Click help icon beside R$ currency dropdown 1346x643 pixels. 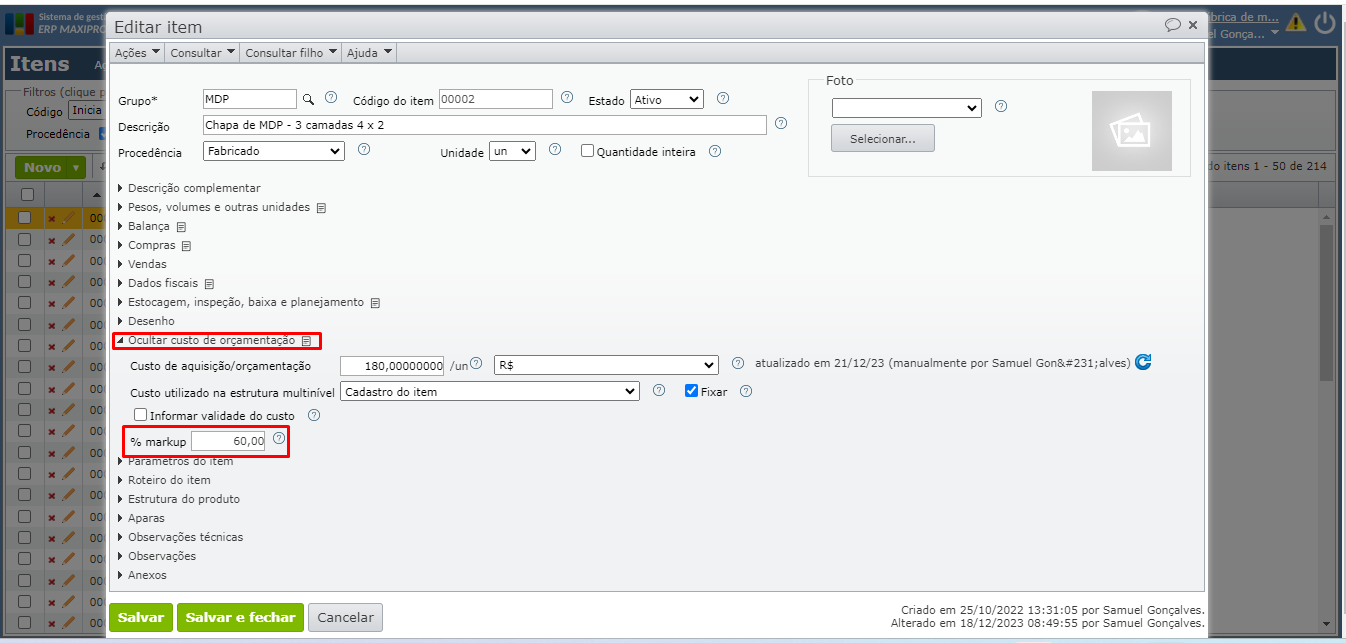(x=738, y=363)
